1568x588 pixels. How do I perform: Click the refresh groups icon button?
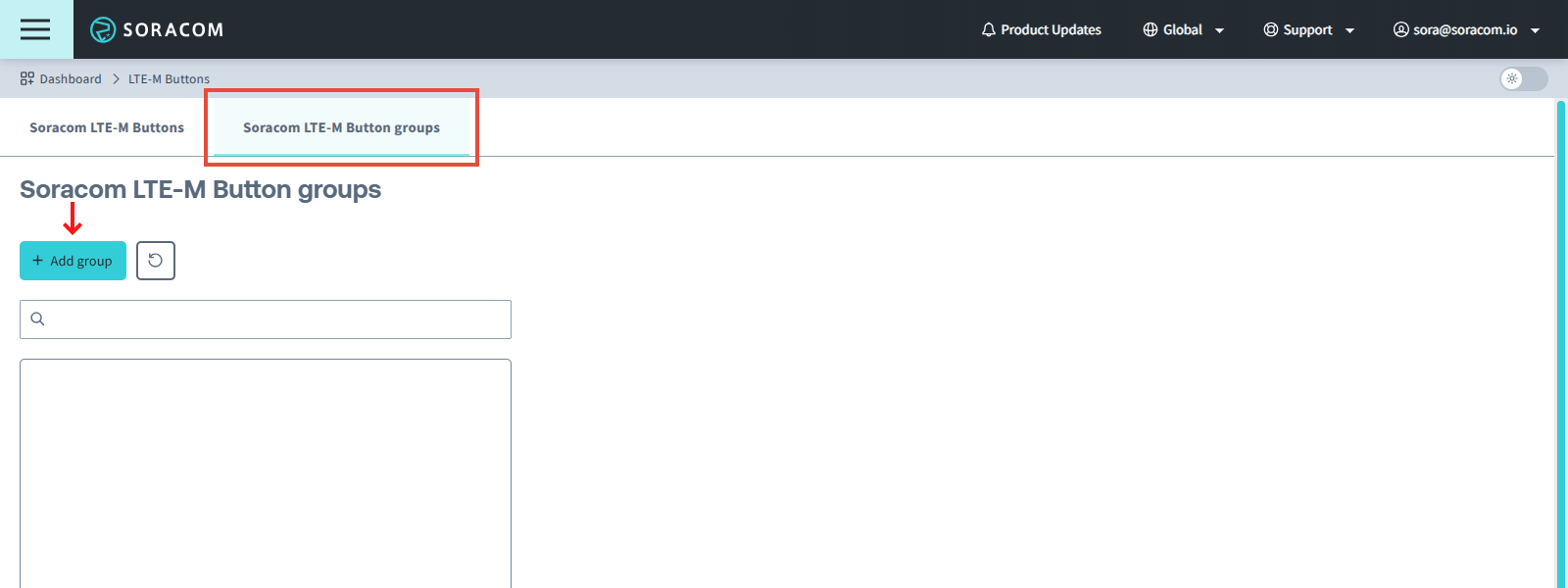pyautogui.click(x=156, y=261)
